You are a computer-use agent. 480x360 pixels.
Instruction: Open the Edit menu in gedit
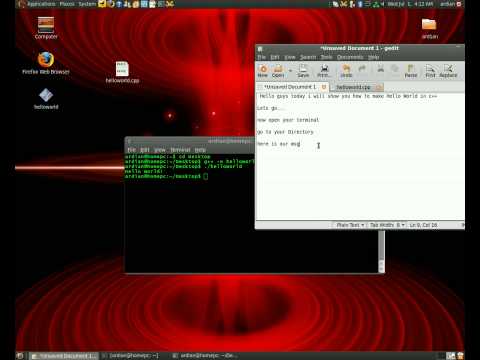coord(275,57)
